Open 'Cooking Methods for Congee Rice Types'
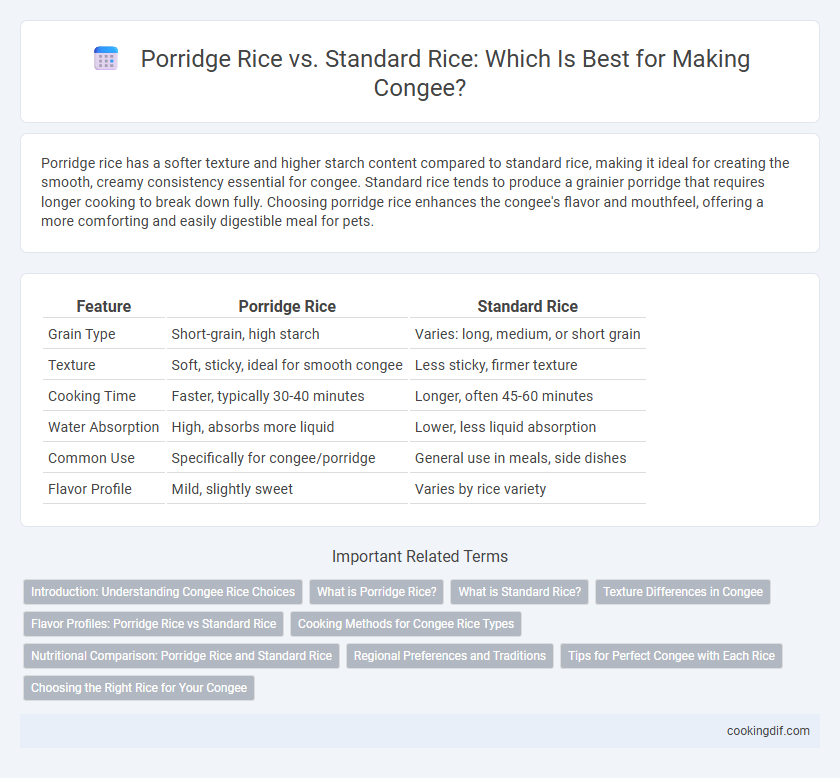The image size is (840, 778). pyautogui.click(x=406, y=624)
